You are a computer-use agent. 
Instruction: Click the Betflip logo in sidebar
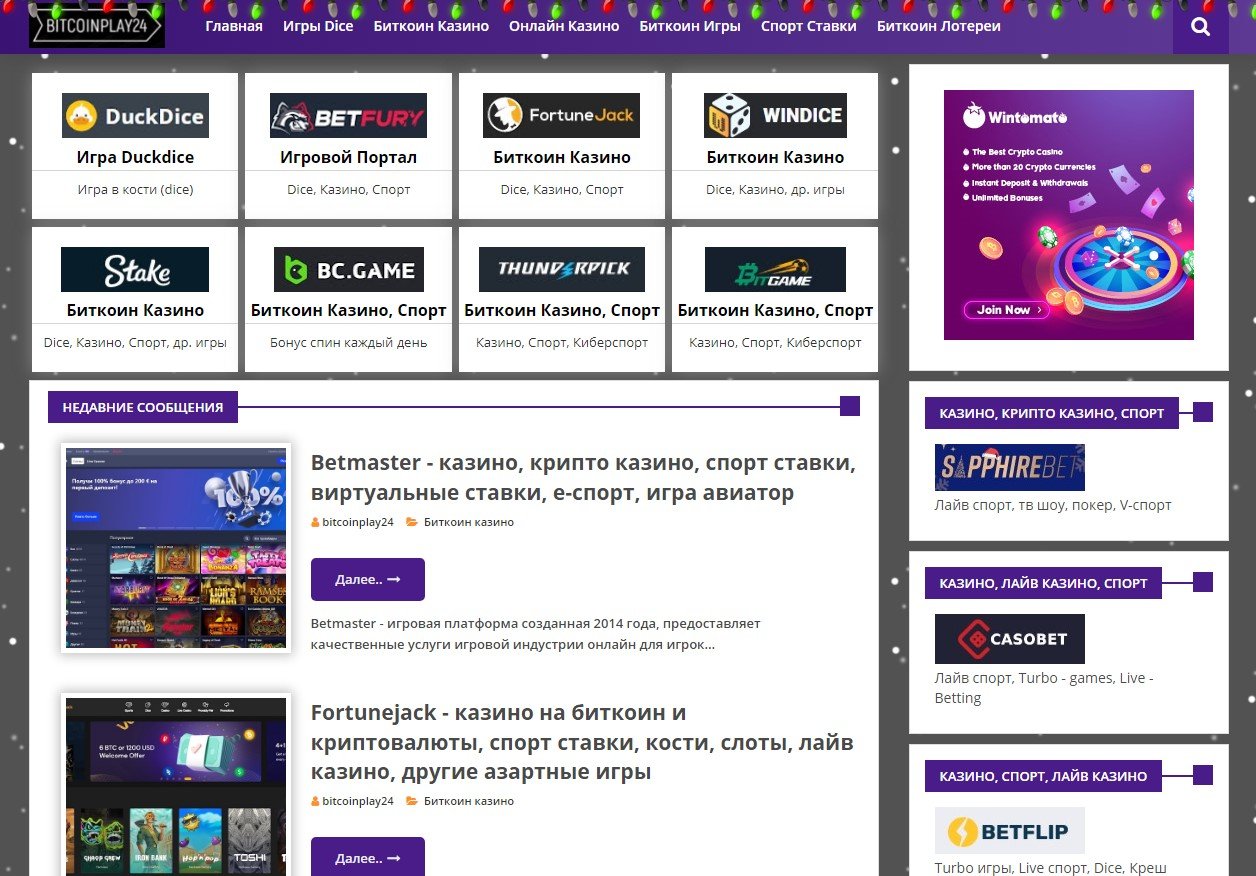pyautogui.click(x=1010, y=830)
